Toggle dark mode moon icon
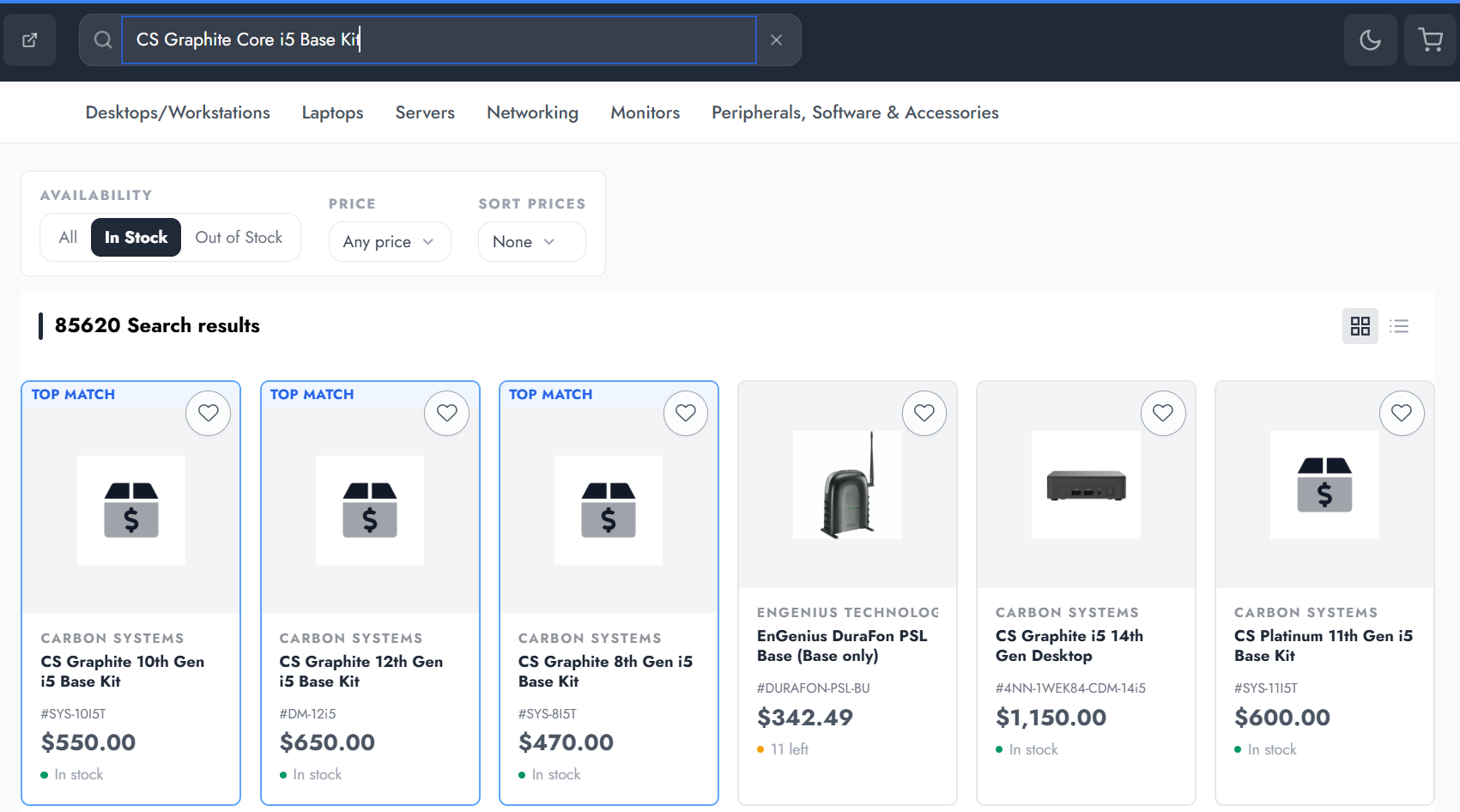Viewport: 1460px width, 812px height. (1370, 39)
